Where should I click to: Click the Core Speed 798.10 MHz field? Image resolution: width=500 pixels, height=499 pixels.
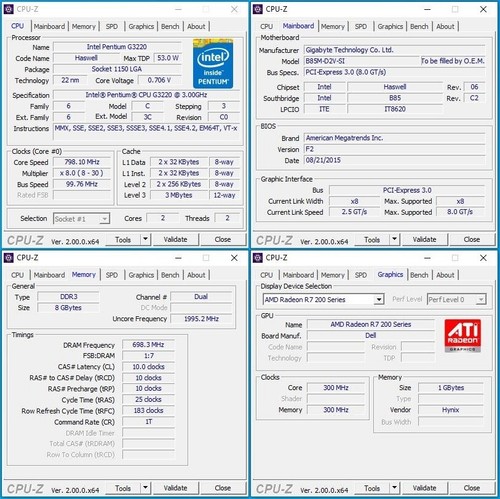(82, 162)
